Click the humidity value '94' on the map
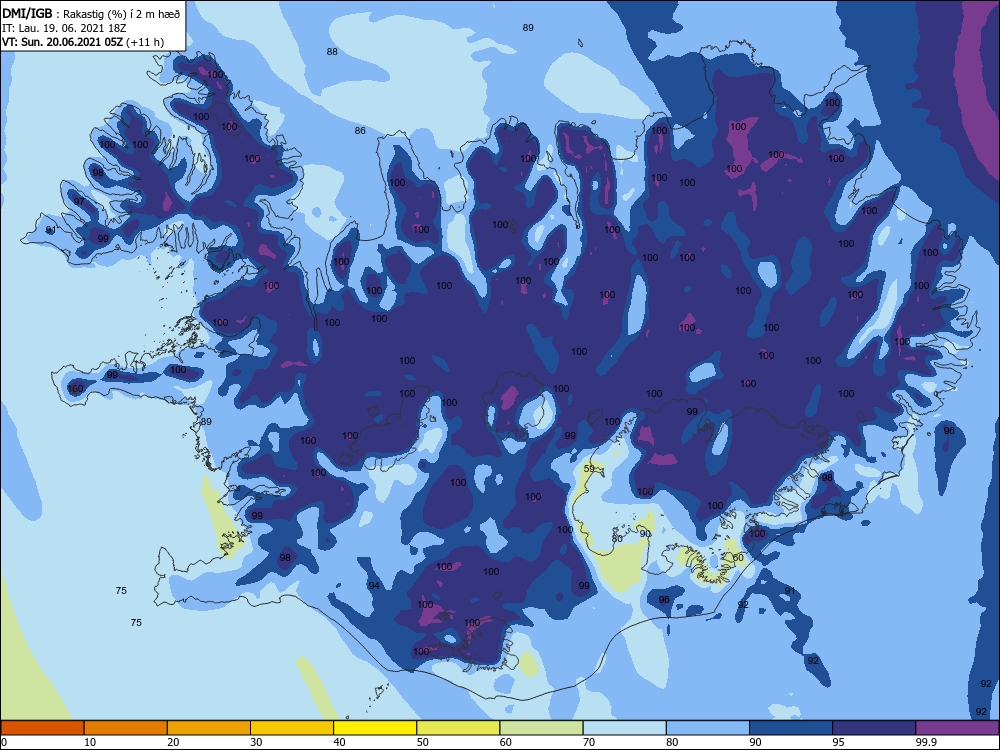 374,585
